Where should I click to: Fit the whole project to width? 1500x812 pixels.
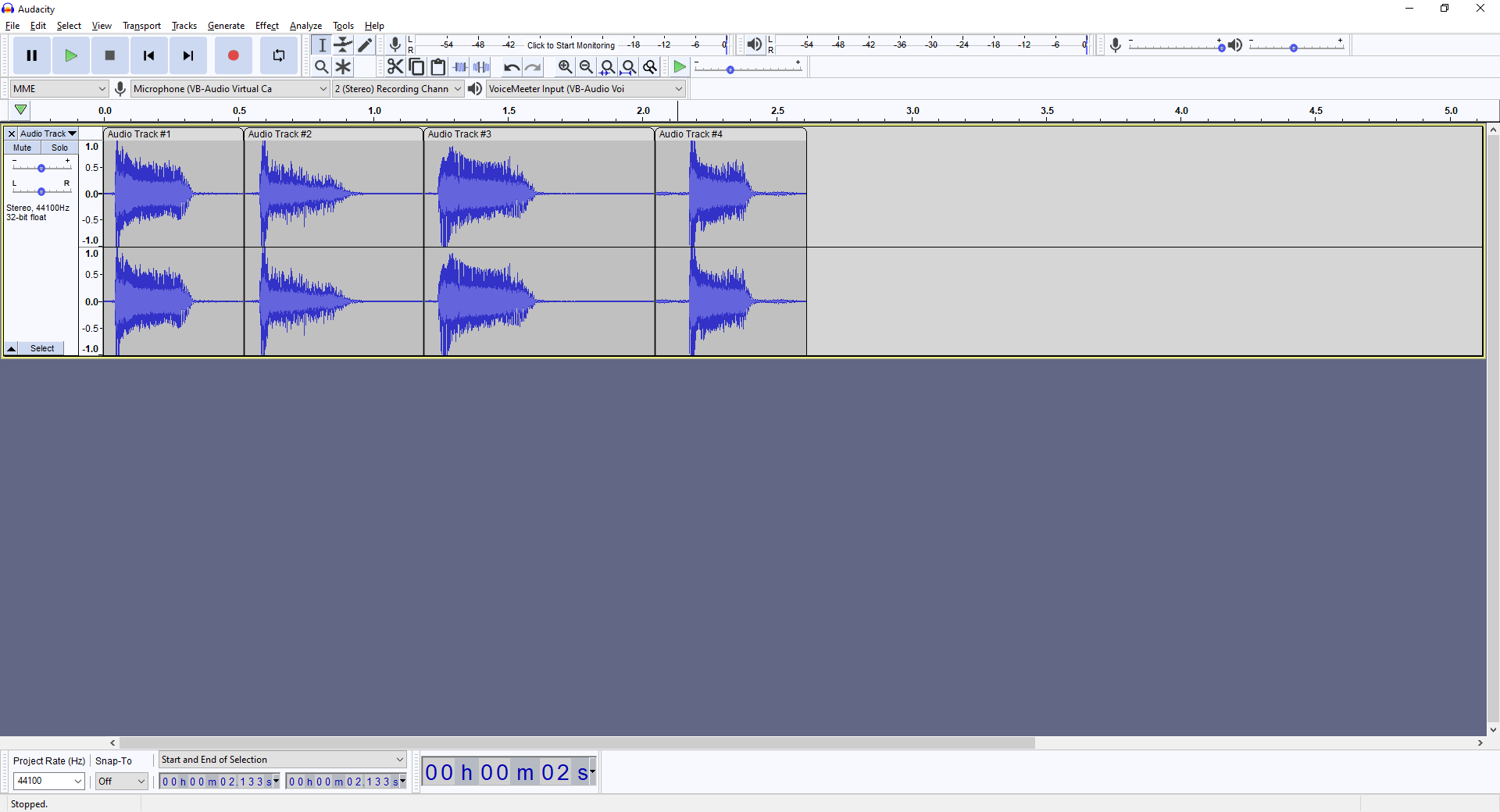click(x=628, y=67)
